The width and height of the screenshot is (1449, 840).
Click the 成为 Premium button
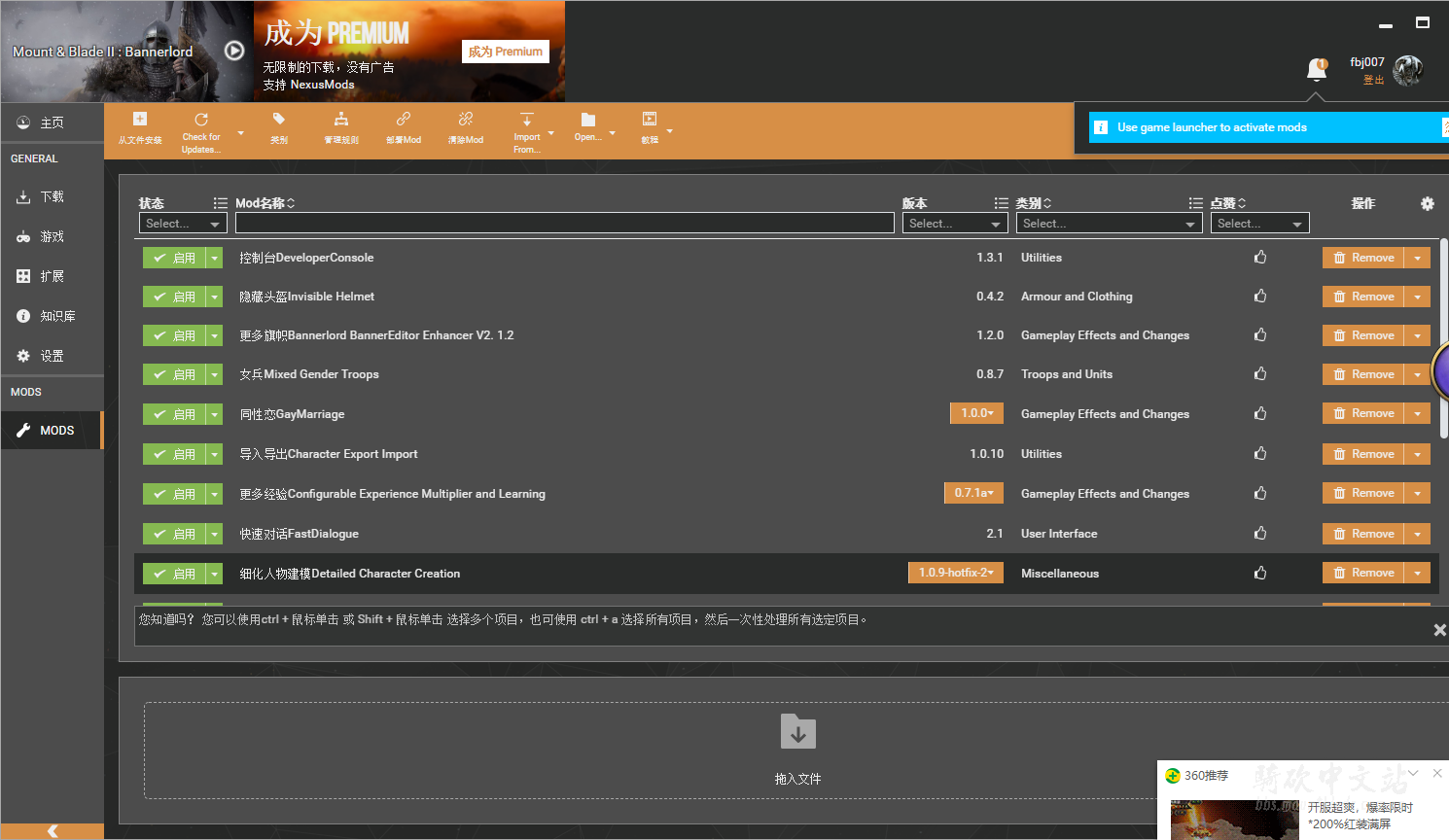pos(506,52)
